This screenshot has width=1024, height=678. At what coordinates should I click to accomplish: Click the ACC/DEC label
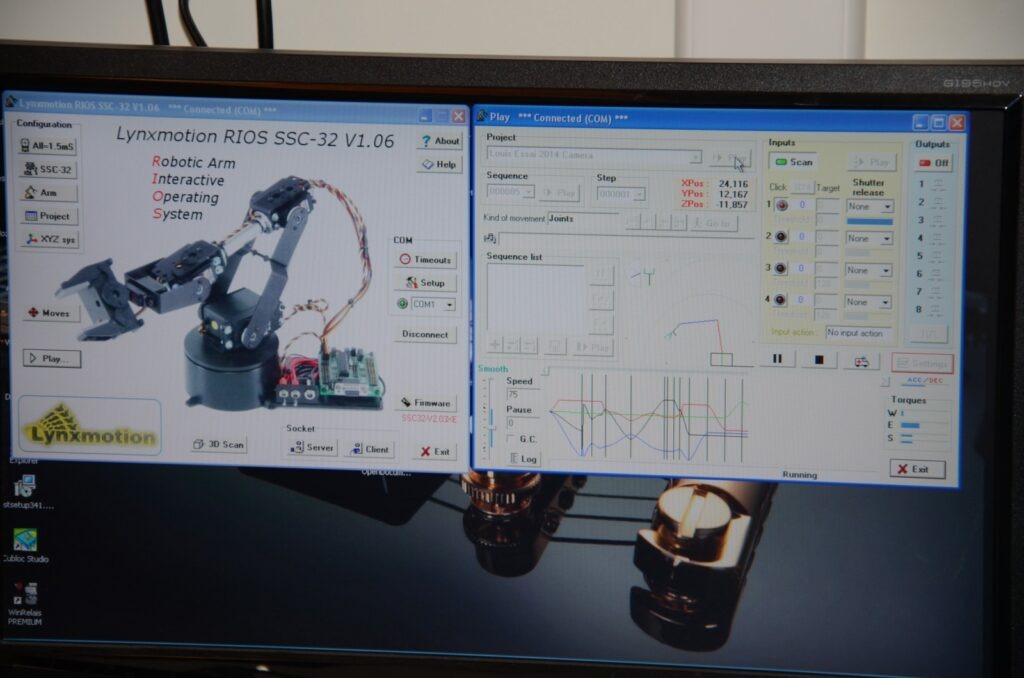925,380
